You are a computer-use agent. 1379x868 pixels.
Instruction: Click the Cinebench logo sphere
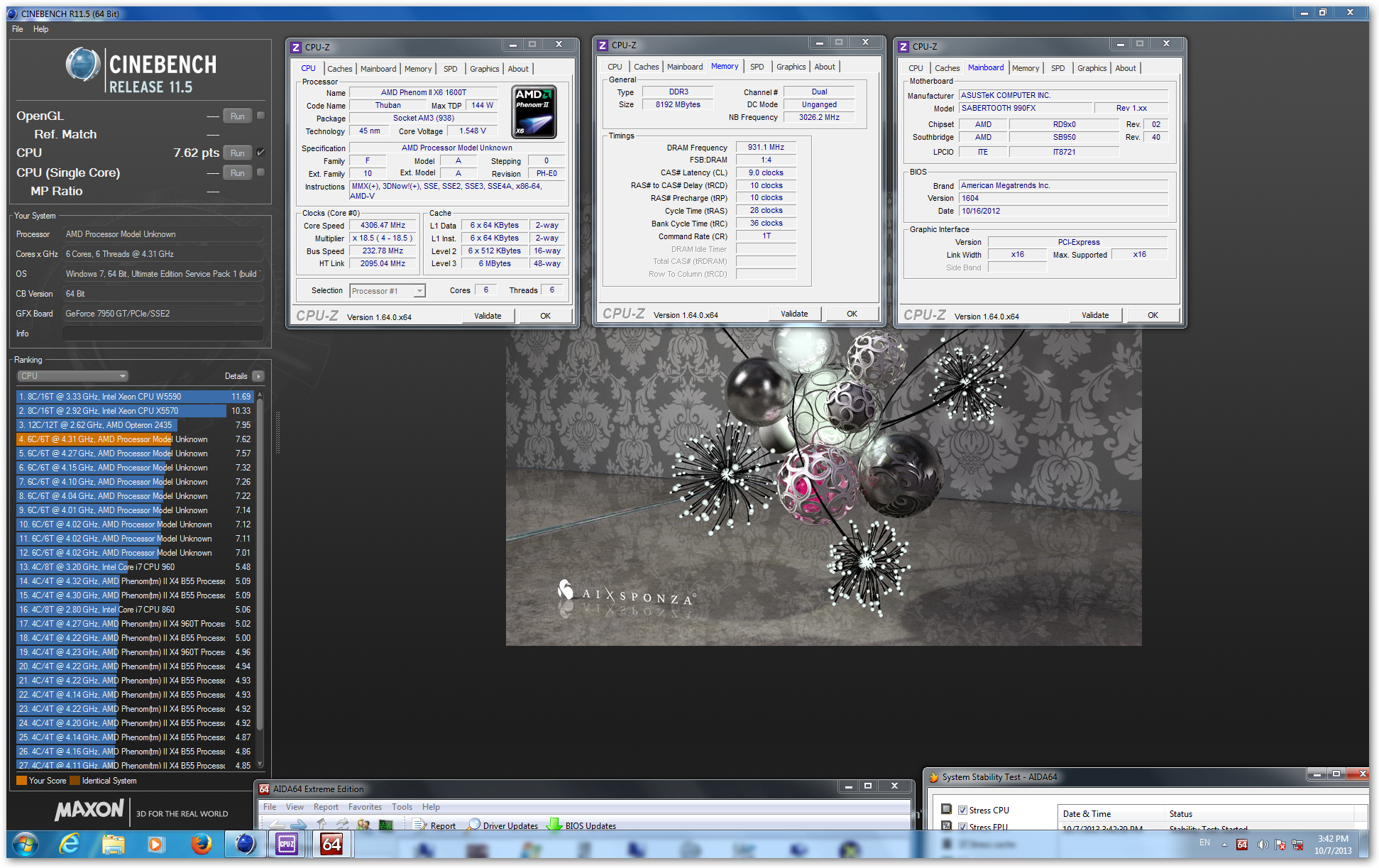click(83, 65)
